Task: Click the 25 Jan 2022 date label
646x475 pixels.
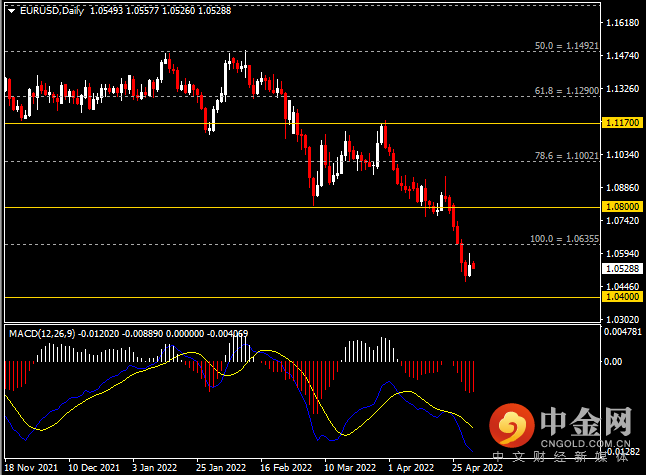Action: coord(221,468)
